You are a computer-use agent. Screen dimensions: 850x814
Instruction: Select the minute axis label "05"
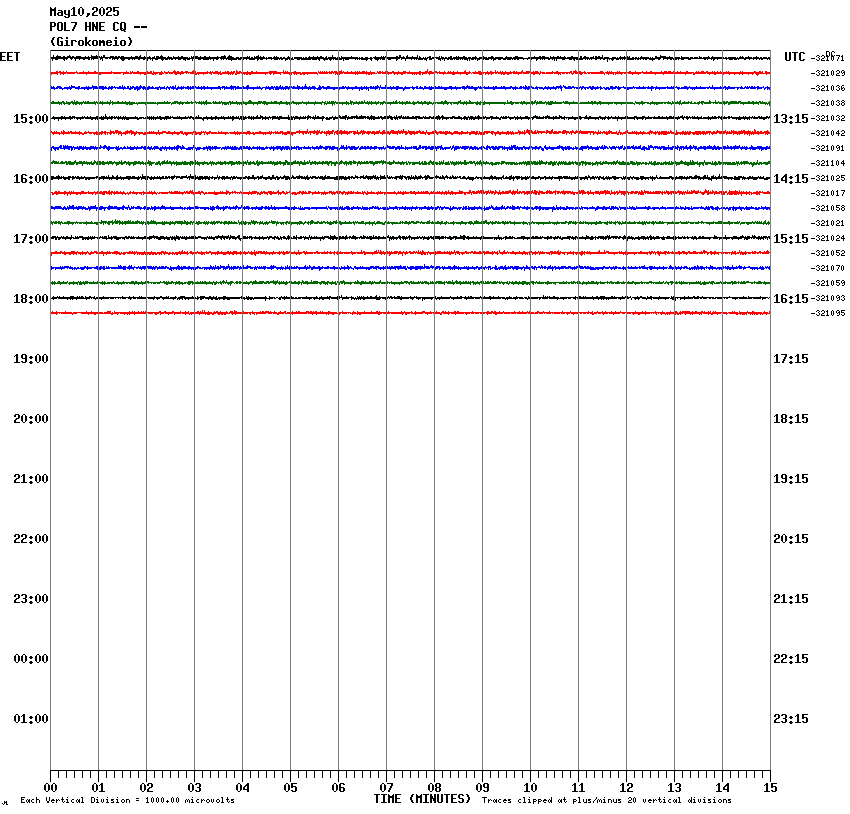290,788
